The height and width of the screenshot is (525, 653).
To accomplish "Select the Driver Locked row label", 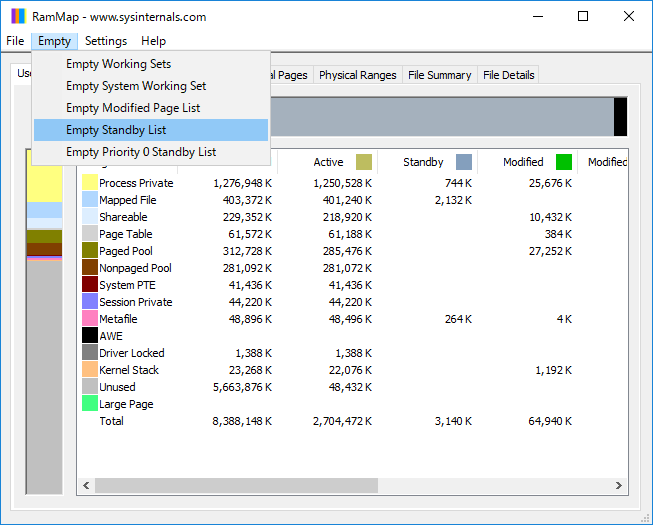I will (132, 353).
